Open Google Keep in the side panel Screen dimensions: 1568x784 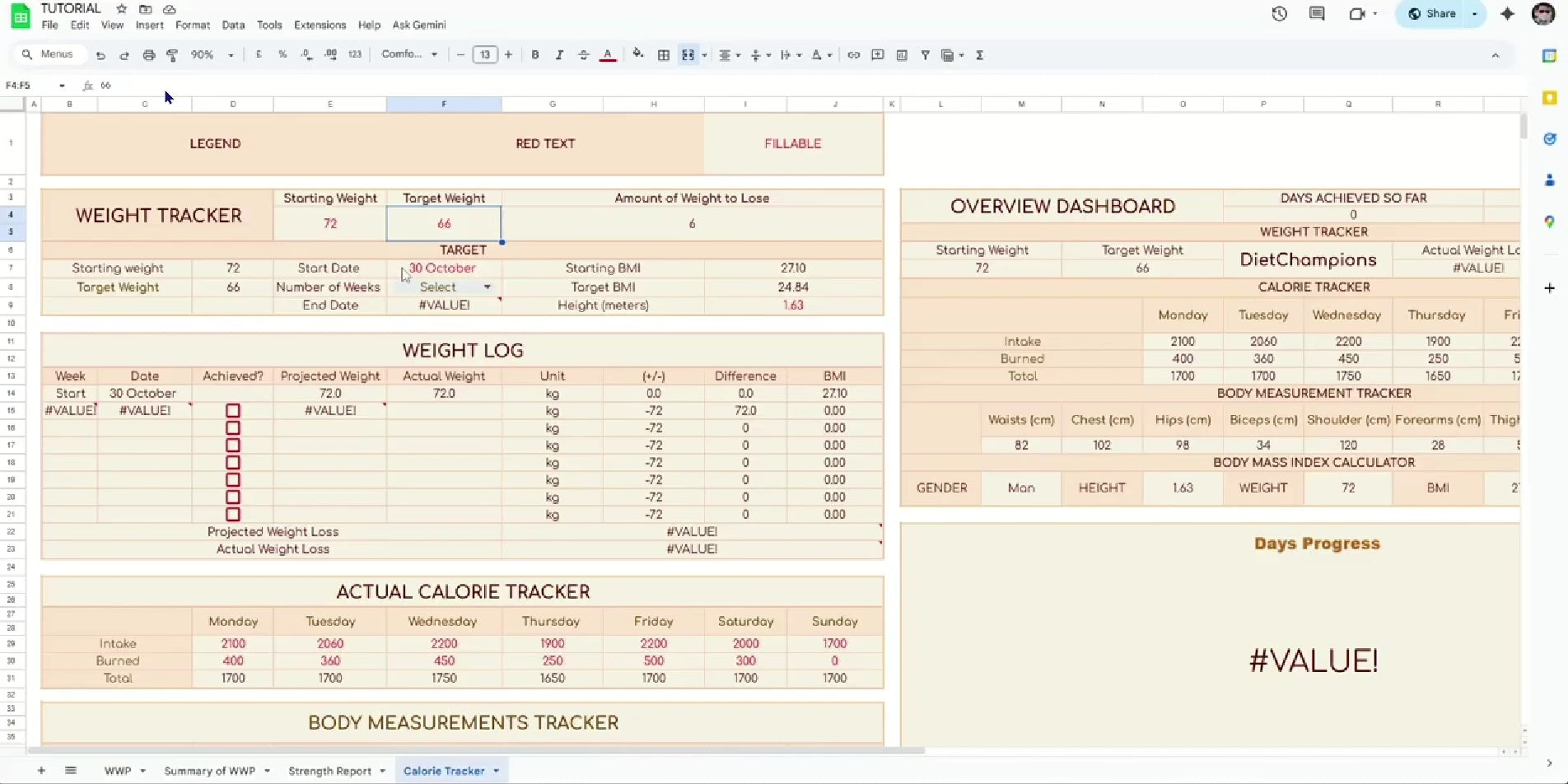[x=1550, y=97]
